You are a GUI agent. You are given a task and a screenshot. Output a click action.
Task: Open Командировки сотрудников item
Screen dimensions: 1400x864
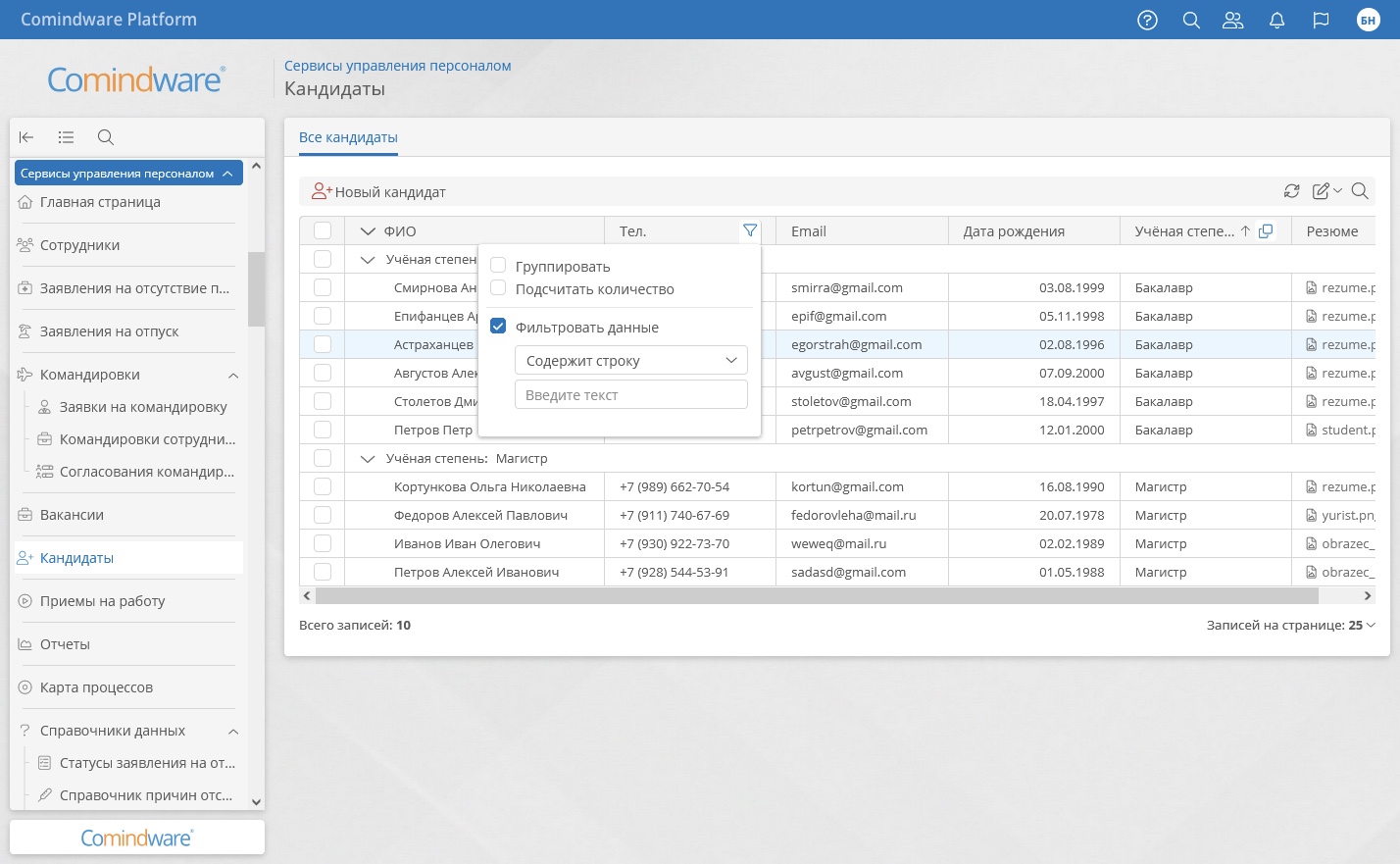[147, 439]
